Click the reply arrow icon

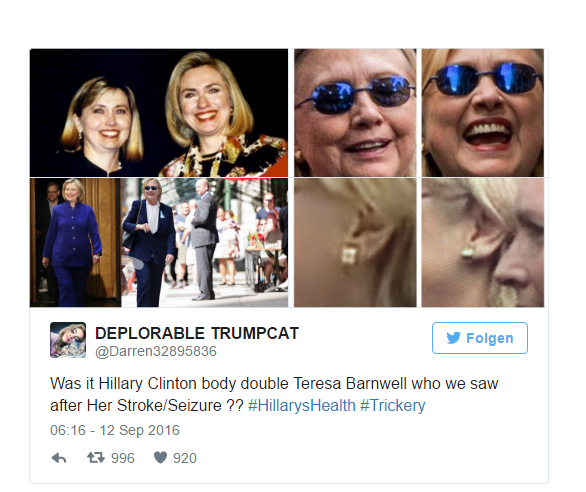click(59, 458)
